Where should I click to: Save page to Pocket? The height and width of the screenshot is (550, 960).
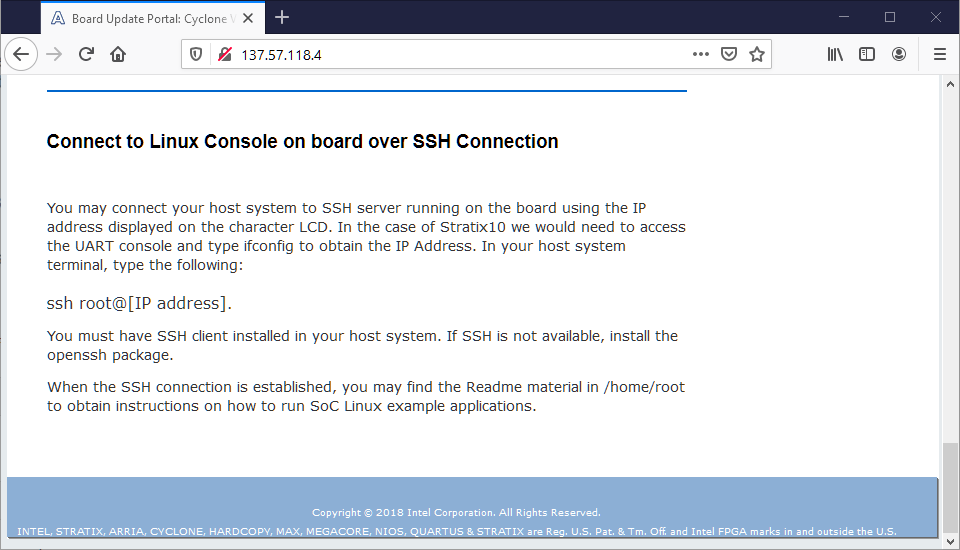click(729, 54)
